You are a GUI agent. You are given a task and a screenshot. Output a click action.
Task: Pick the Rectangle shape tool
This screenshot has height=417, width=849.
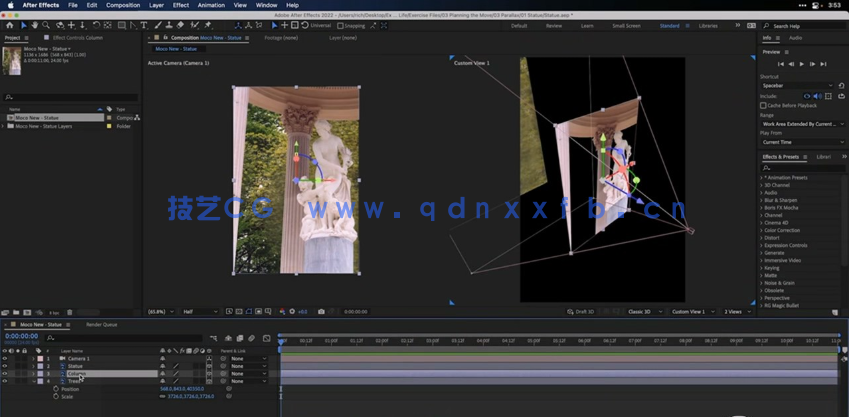[122, 25]
